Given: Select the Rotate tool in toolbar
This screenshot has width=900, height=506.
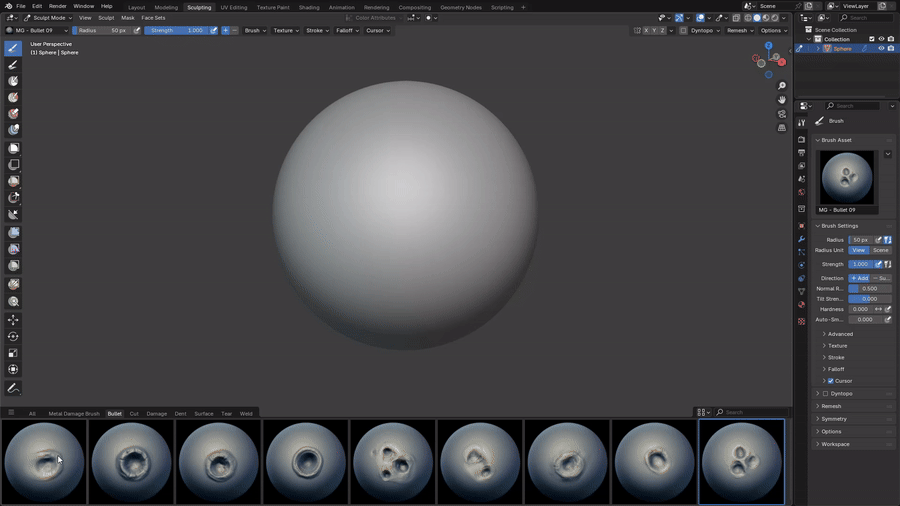Looking at the screenshot, I should pyautogui.click(x=13, y=337).
